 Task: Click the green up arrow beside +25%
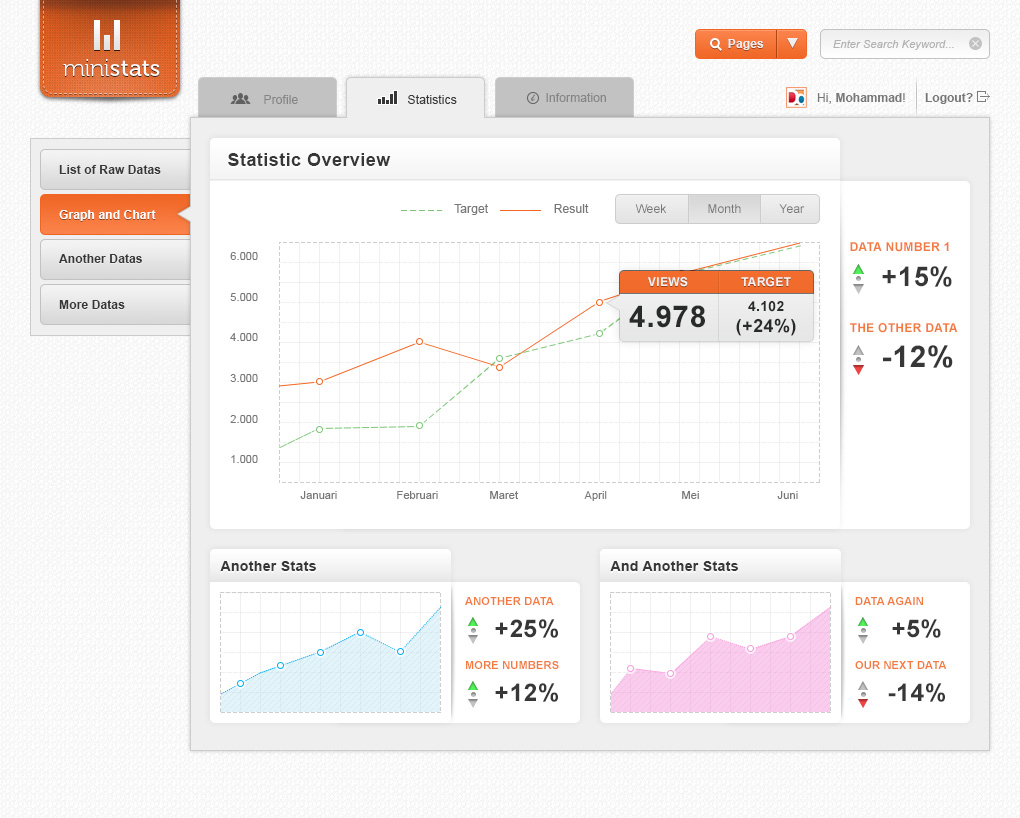click(x=473, y=622)
